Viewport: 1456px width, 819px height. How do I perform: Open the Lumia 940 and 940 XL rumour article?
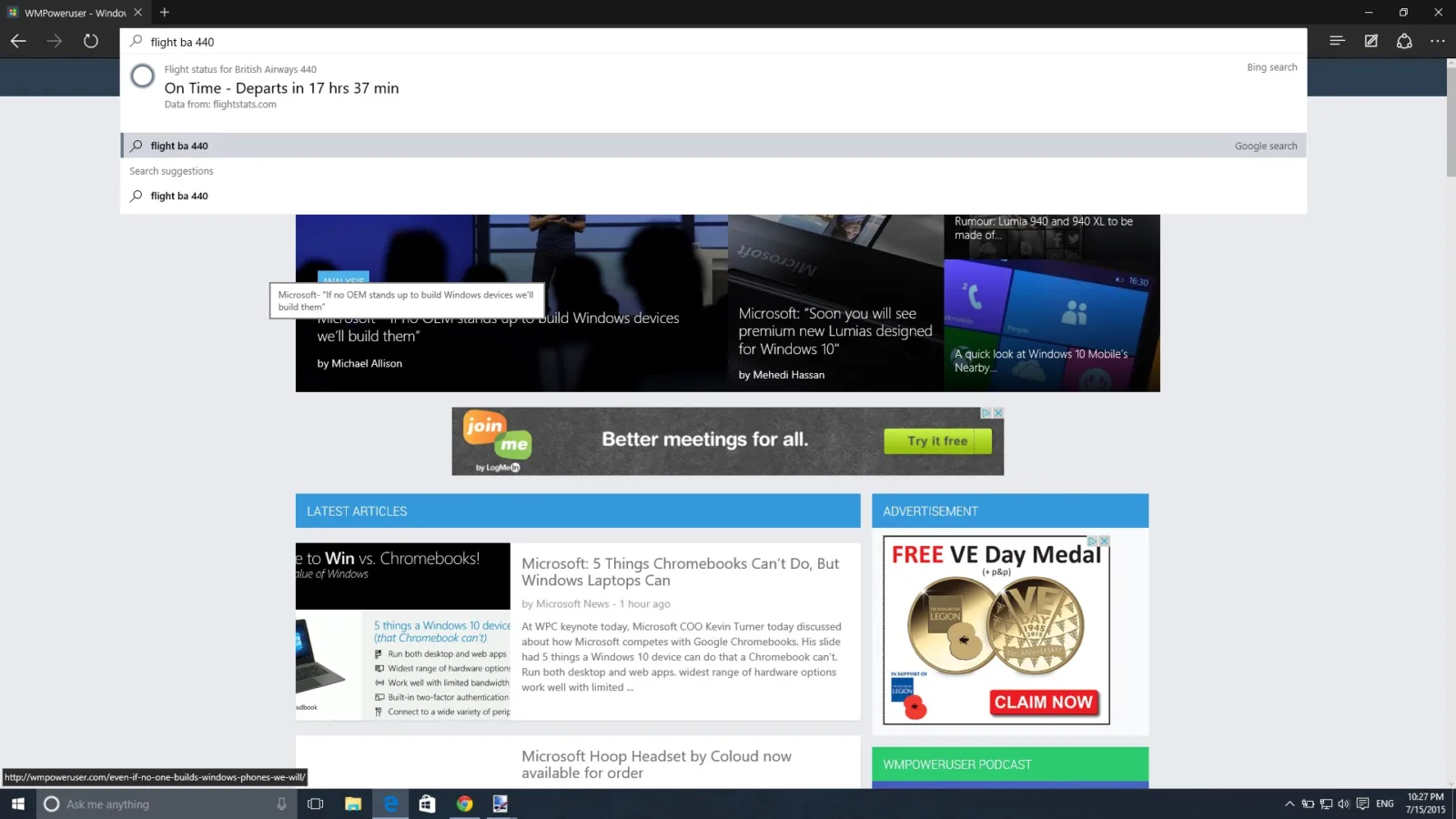pyautogui.click(x=1044, y=227)
